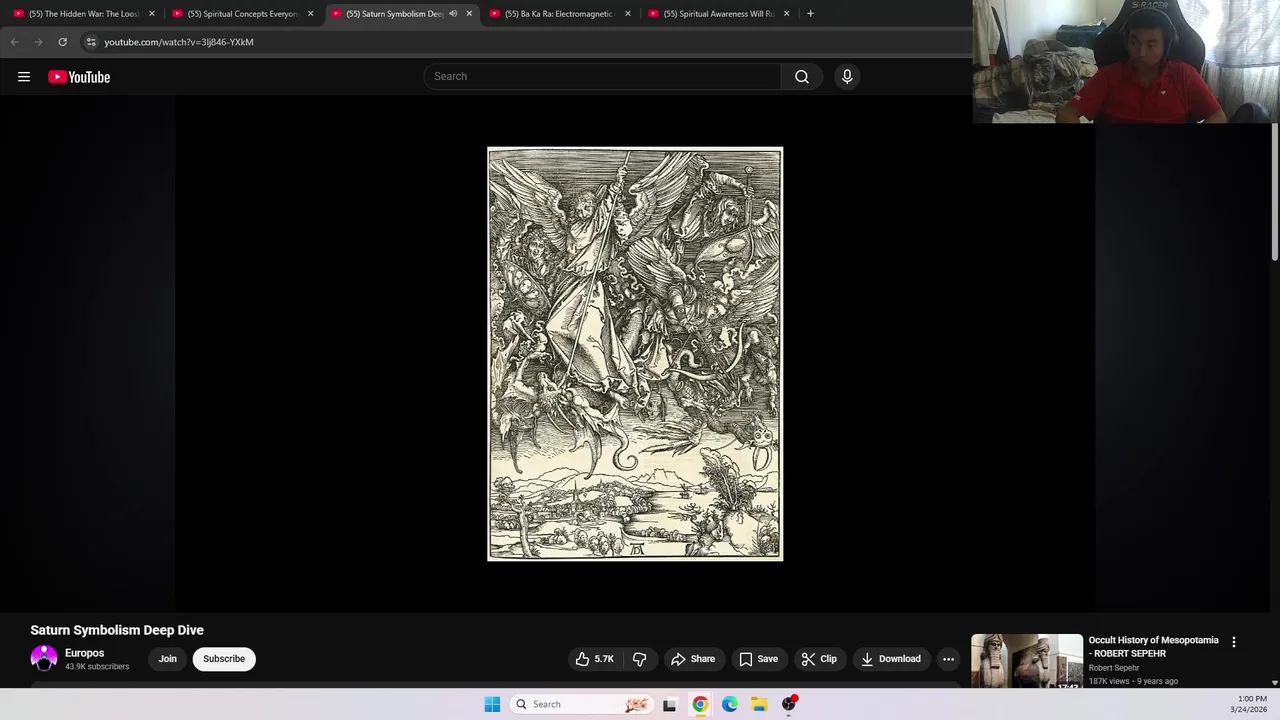
Task: Open the Occult History of Mesopotamia title
Action: click(x=1154, y=647)
